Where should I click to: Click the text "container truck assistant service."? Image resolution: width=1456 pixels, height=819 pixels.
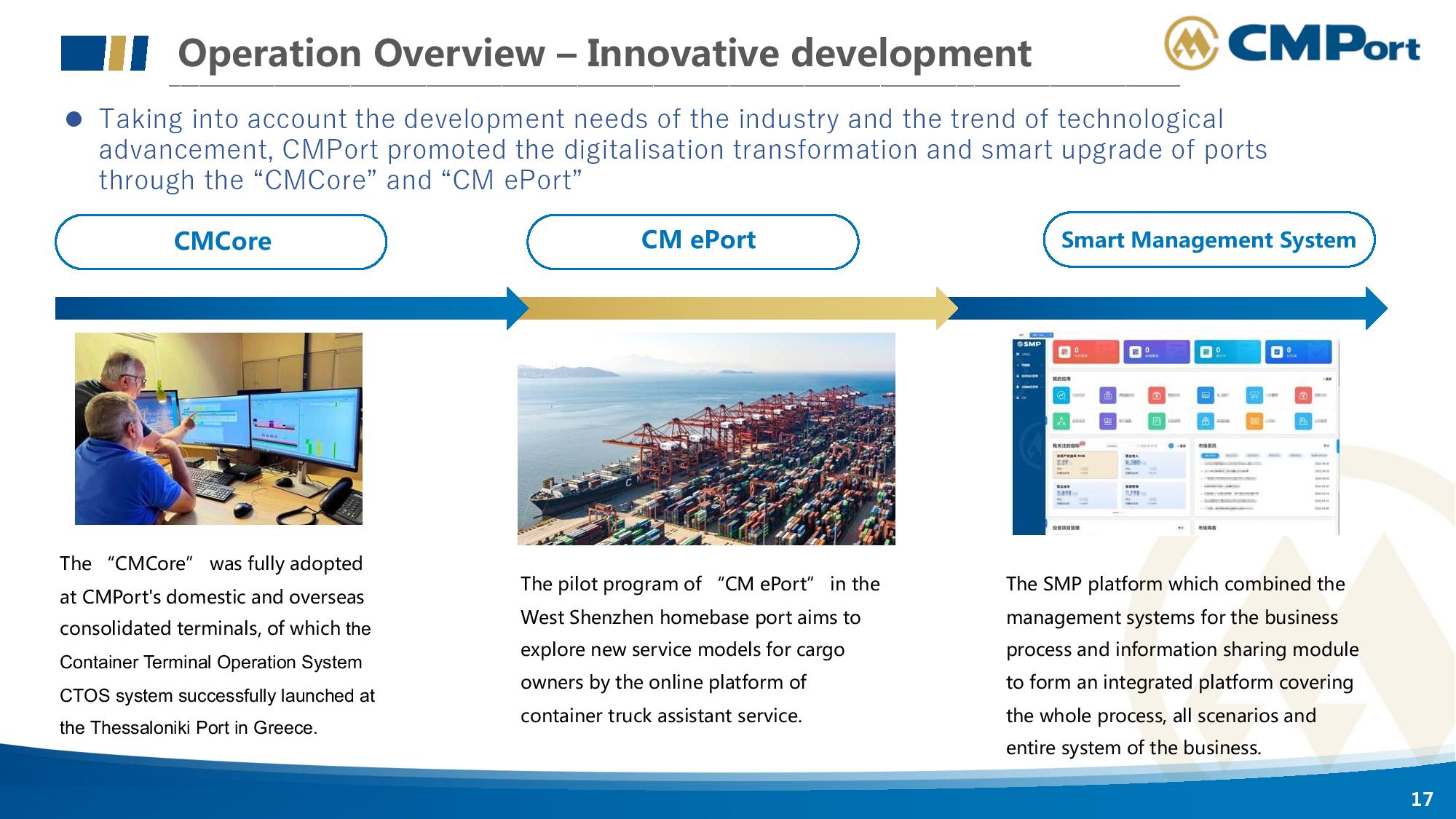pos(661,716)
